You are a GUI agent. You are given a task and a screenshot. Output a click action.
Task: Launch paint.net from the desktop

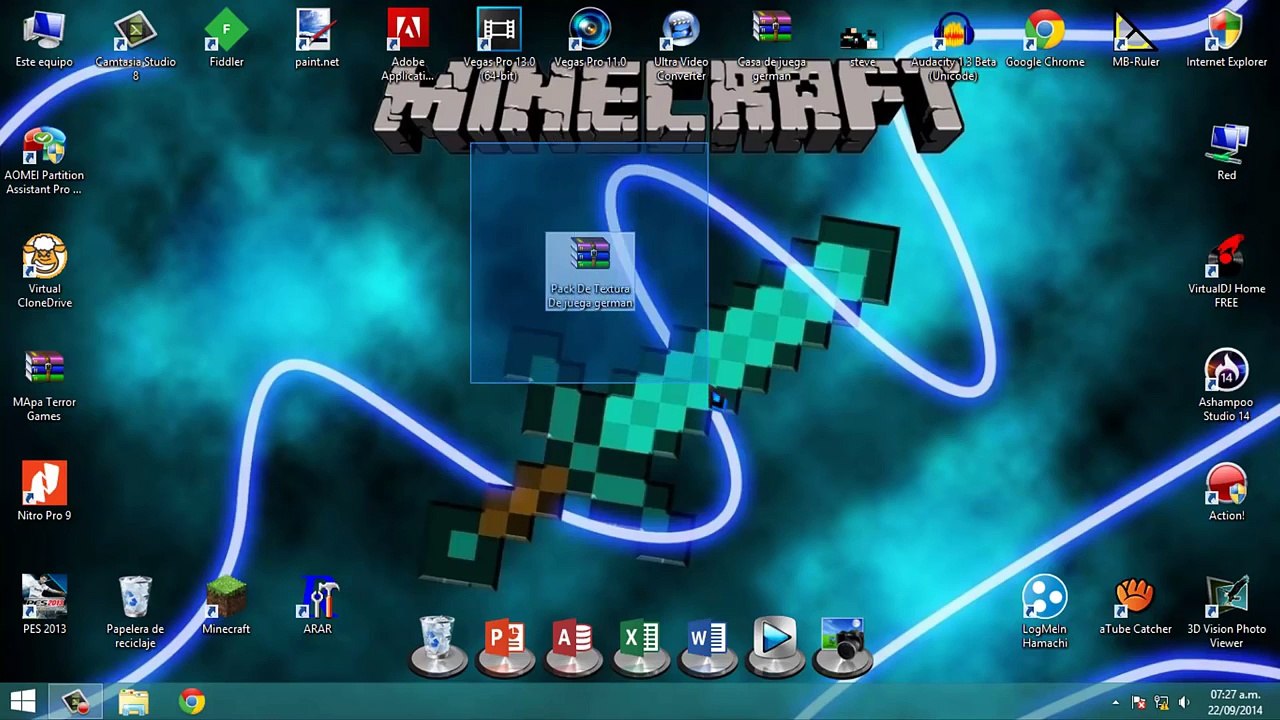pos(317,40)
